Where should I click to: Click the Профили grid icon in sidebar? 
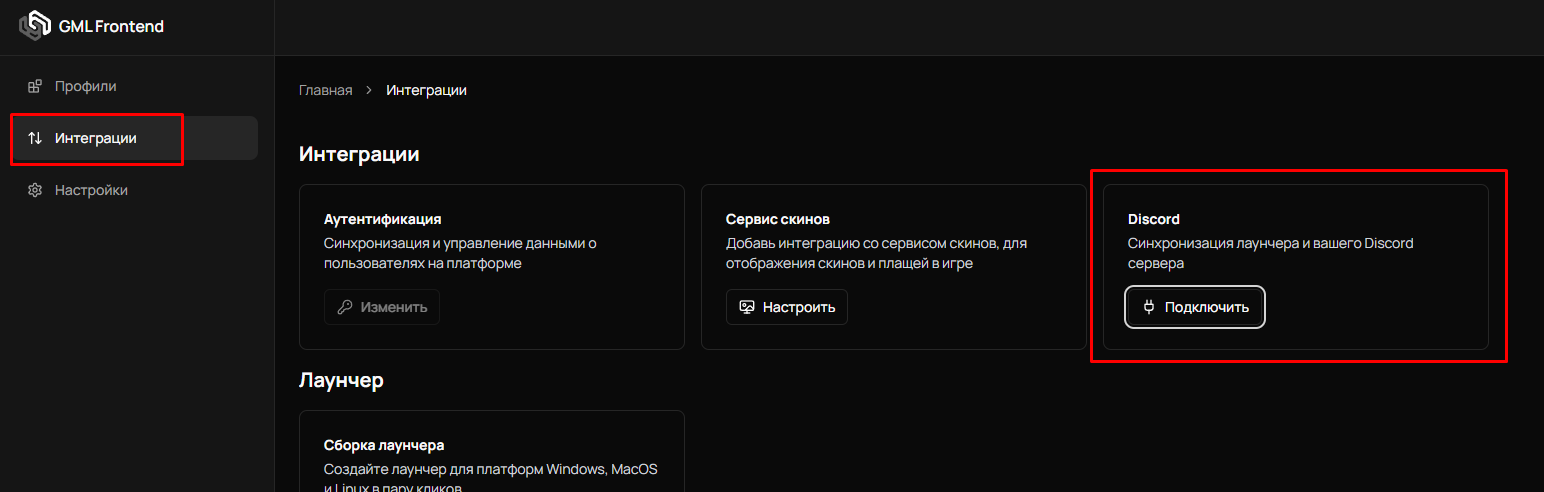point(35,87)
